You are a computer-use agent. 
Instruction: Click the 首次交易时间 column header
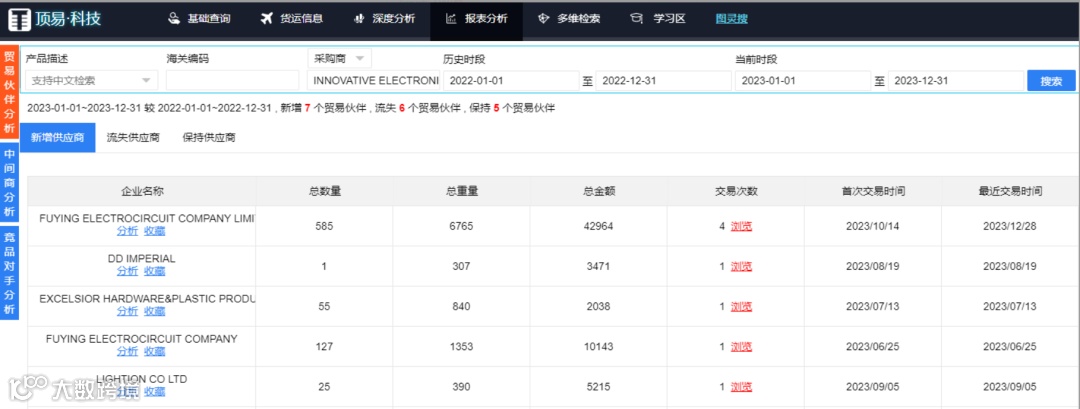pyautogui.click(x=873, y=191)
